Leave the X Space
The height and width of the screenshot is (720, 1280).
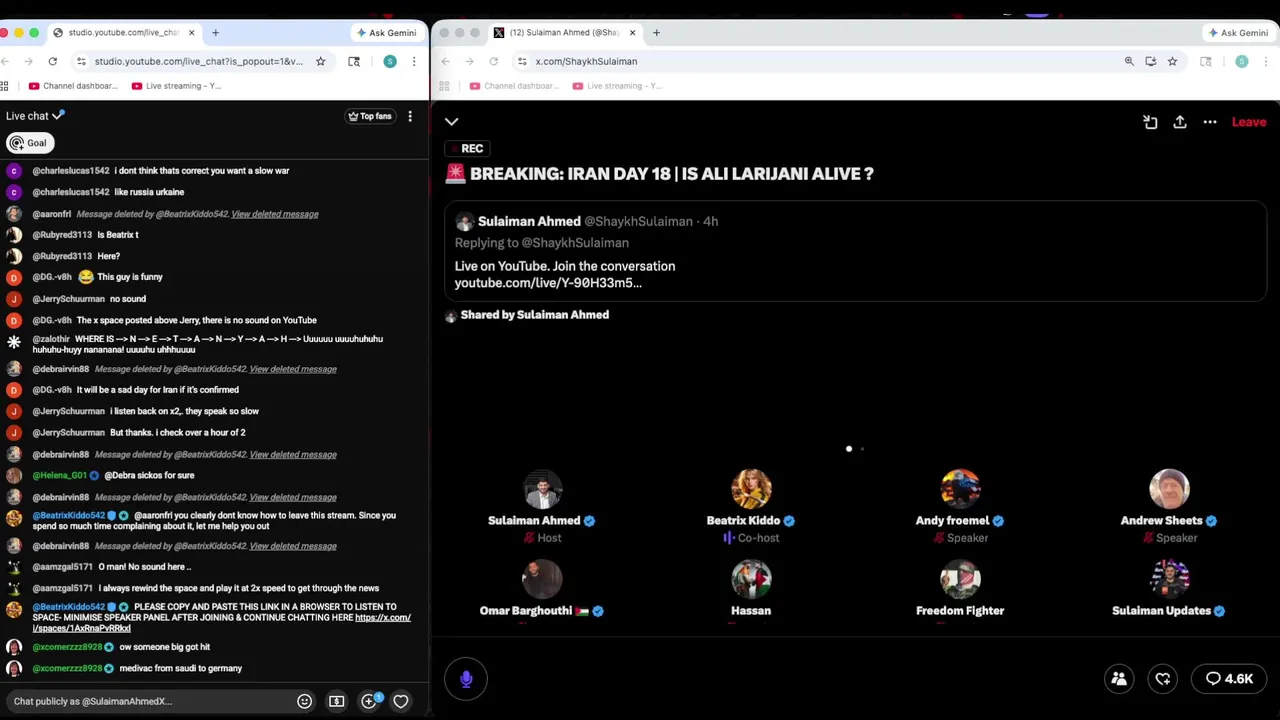(x=1249, y=122)
